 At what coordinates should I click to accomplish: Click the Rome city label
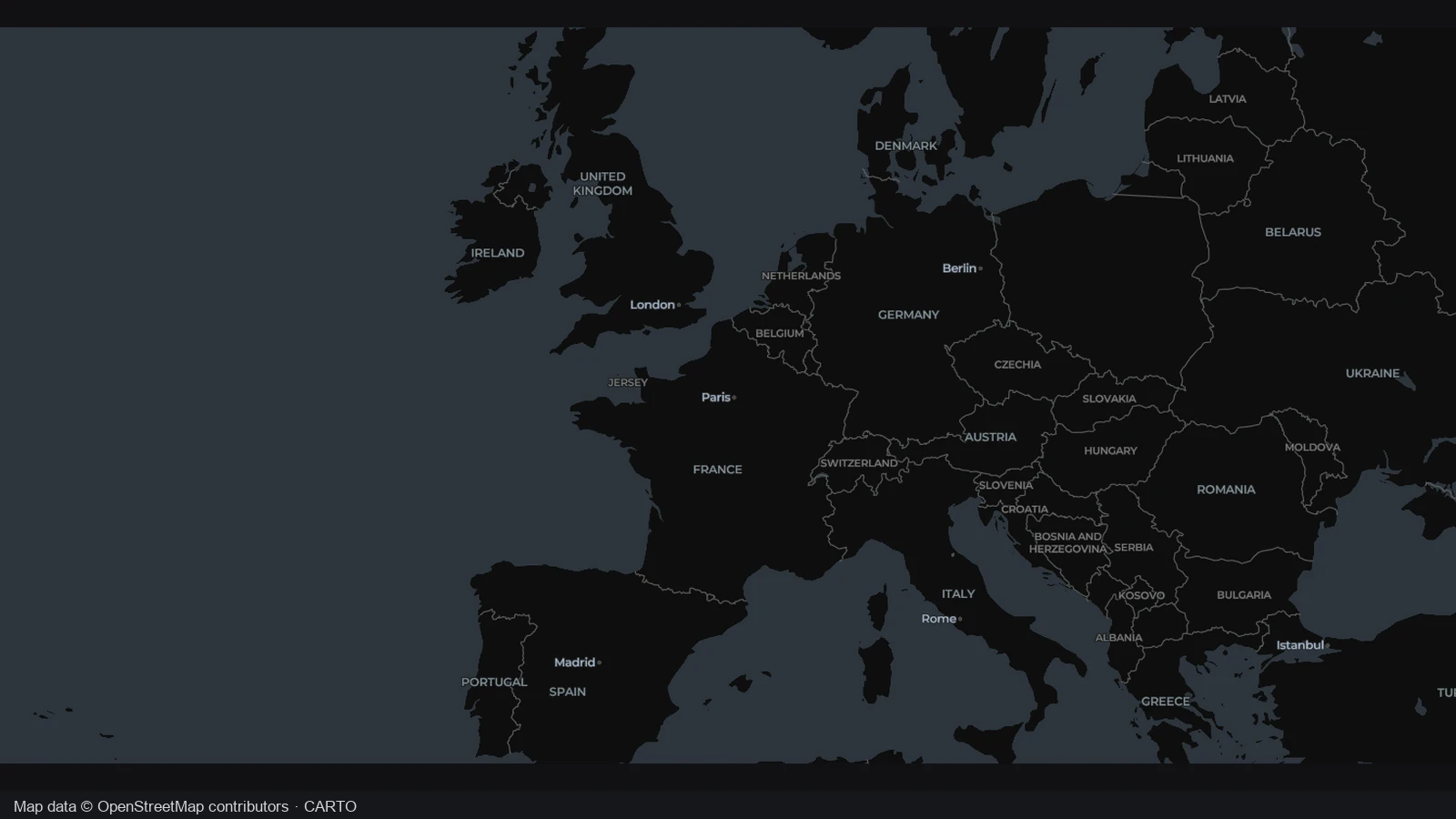(939, 619)
